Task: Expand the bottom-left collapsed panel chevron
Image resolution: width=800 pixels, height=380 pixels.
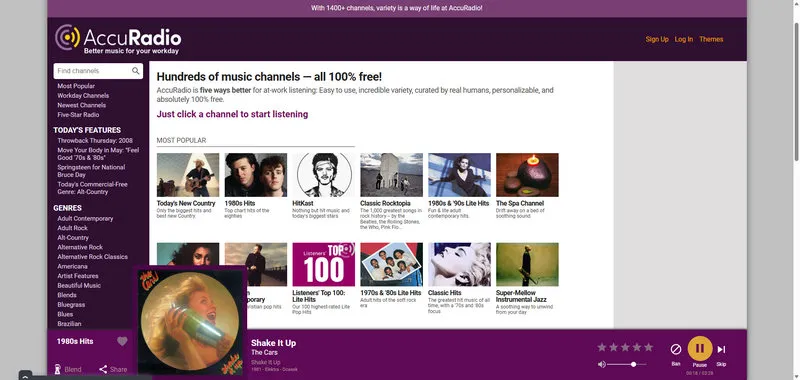Action: click(x=26, y=376)
